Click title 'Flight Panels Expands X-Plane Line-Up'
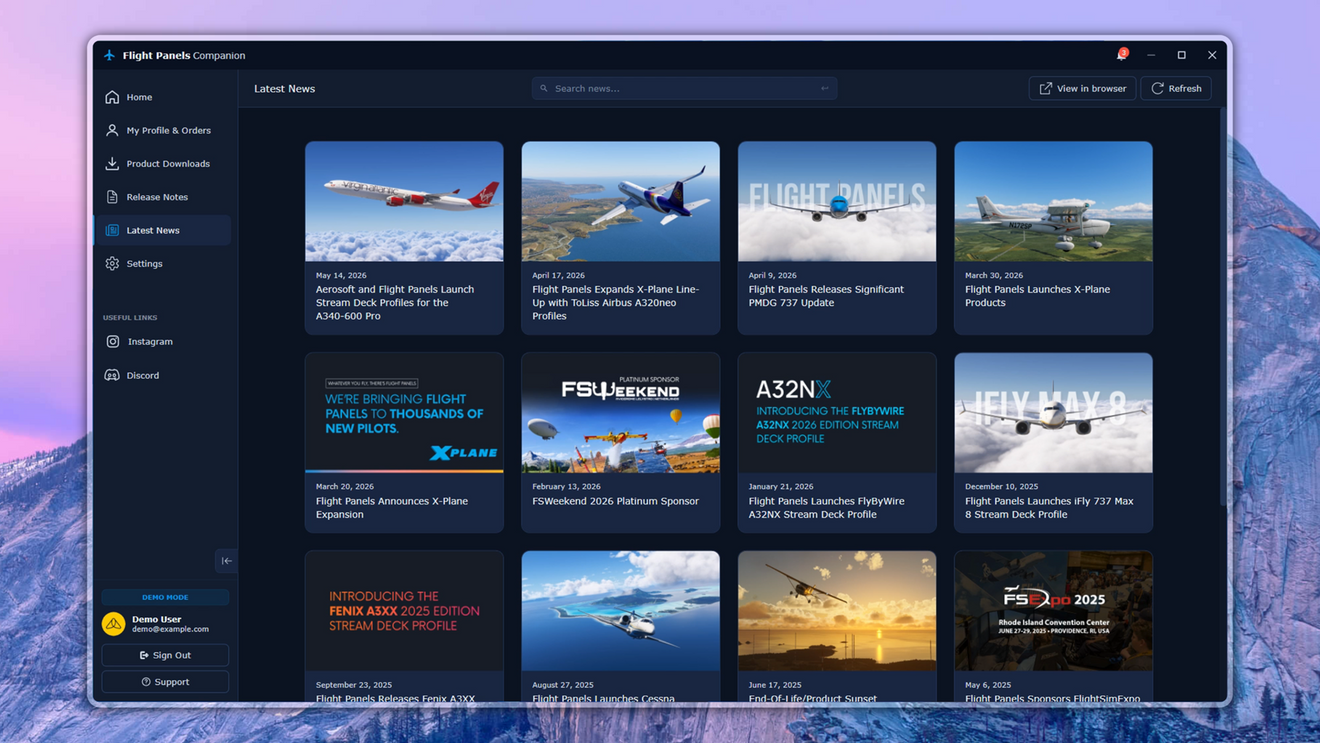Viewport: 1320px width, 743px height. click(x=615, y=302)
